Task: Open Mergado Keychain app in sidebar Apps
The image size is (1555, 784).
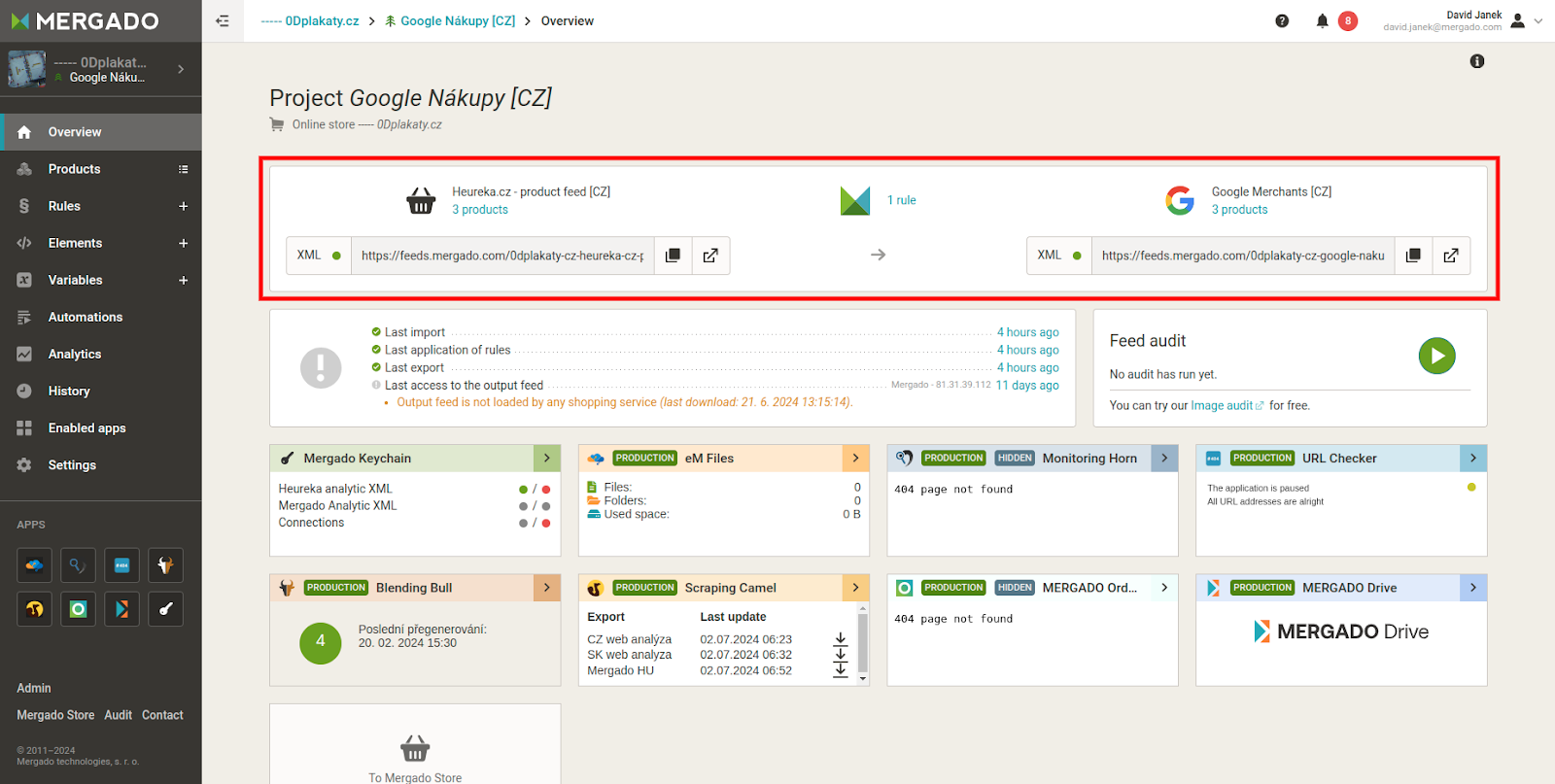Action: [x=165, y=609]
